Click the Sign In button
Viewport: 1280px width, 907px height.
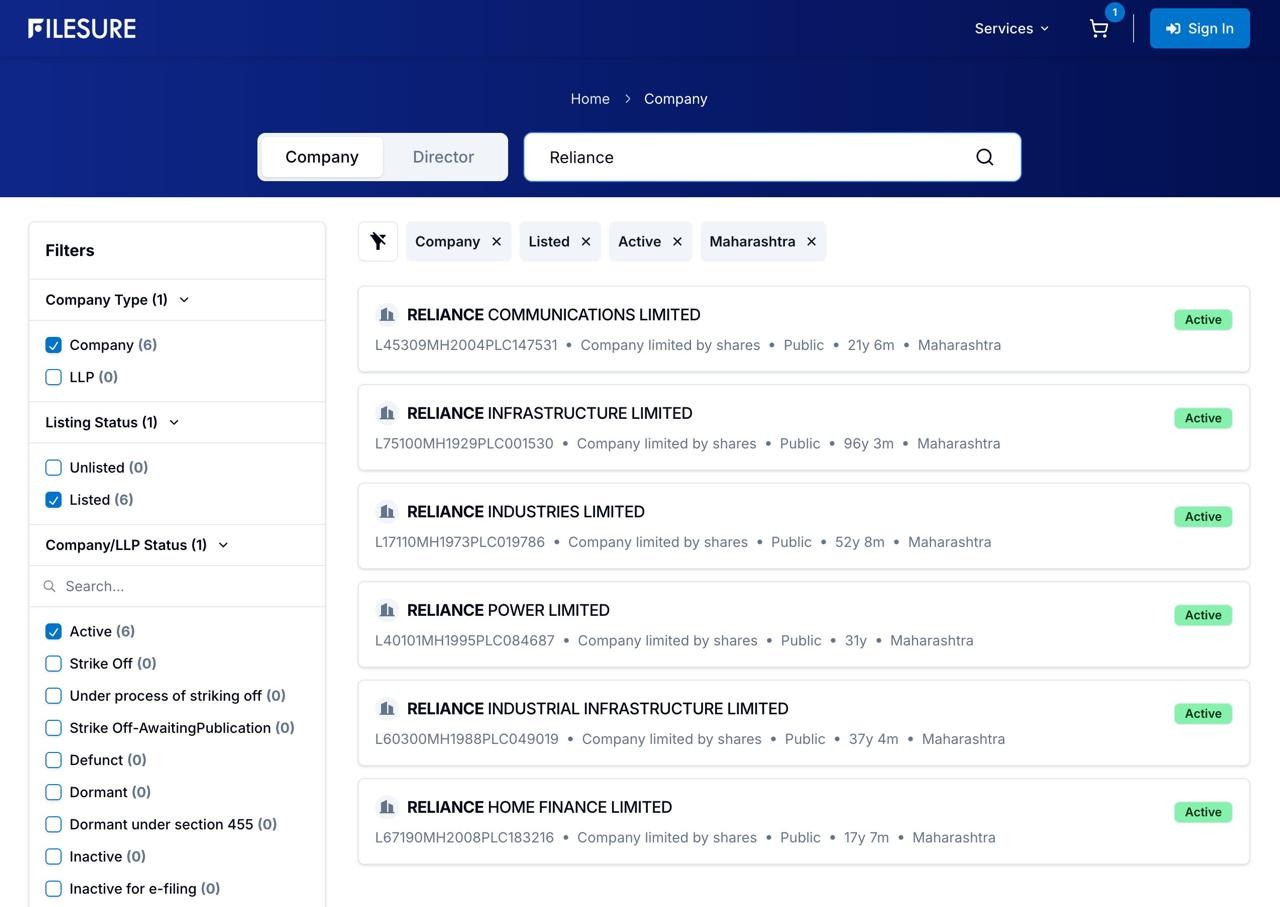[1199, 28]
